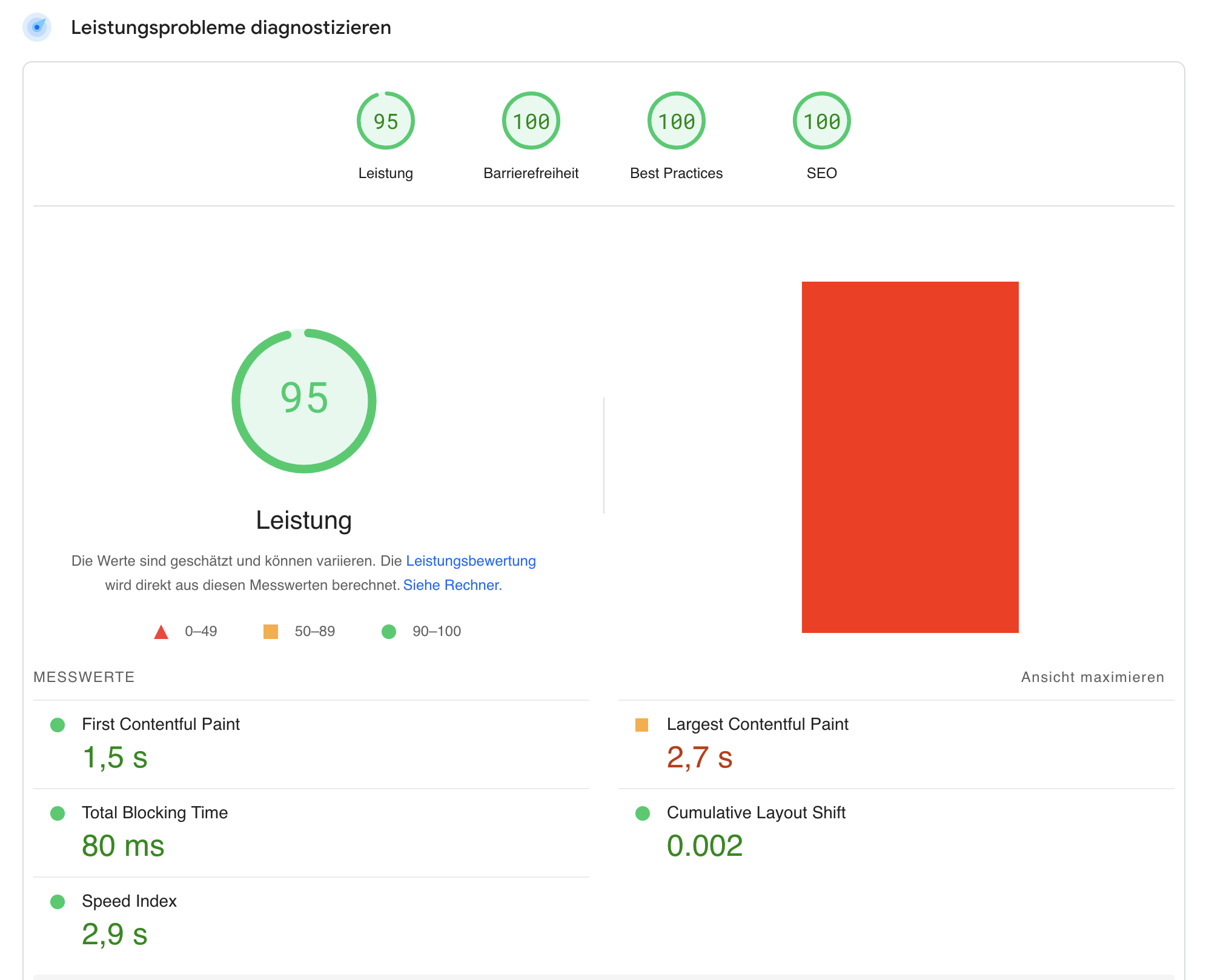The height and width of the screenshot is (980, 1209).
Task: Toggle the green status dot beside First Contentful Paint
Action: pyautogui.click(x=58, y=724)
